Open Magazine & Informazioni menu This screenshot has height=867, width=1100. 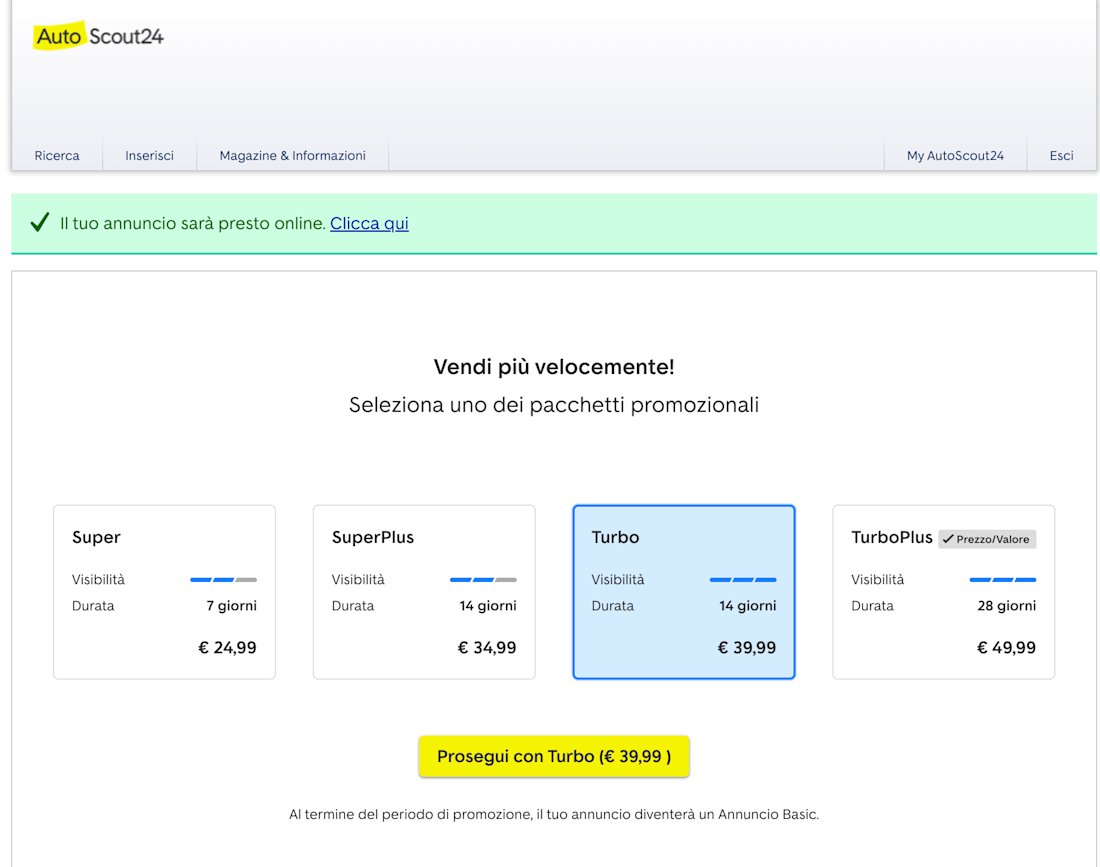[292, 155]
